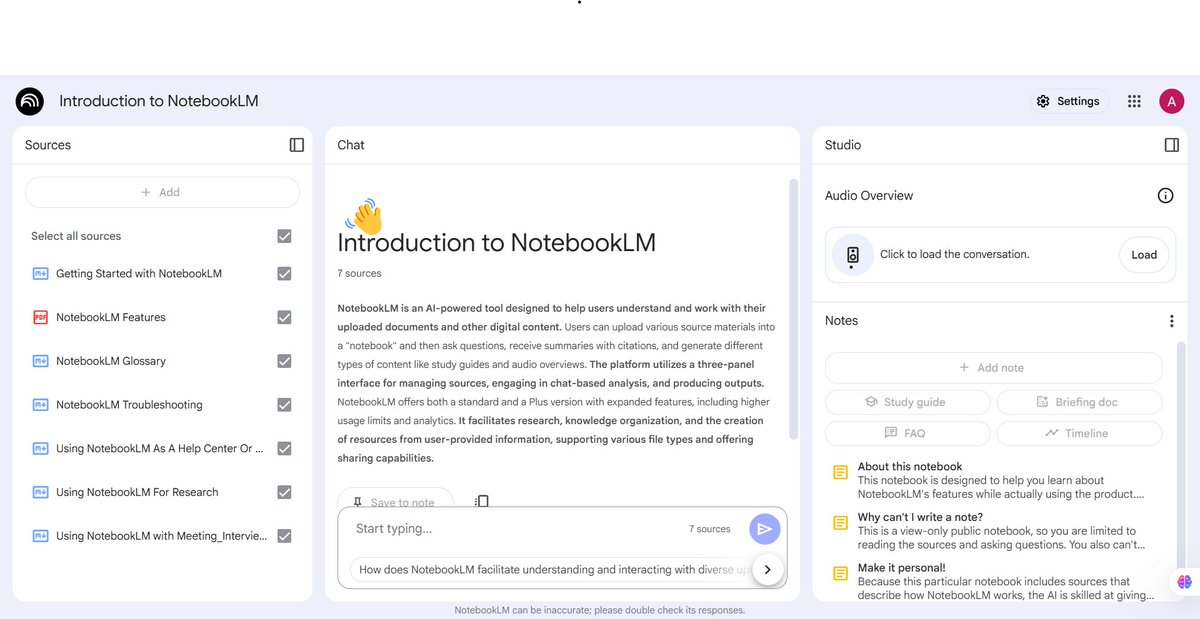Uncheck the NotebookLM Troubleshooting source
The width and height of the screenshot is (1200, 619).
click(284, 405)
